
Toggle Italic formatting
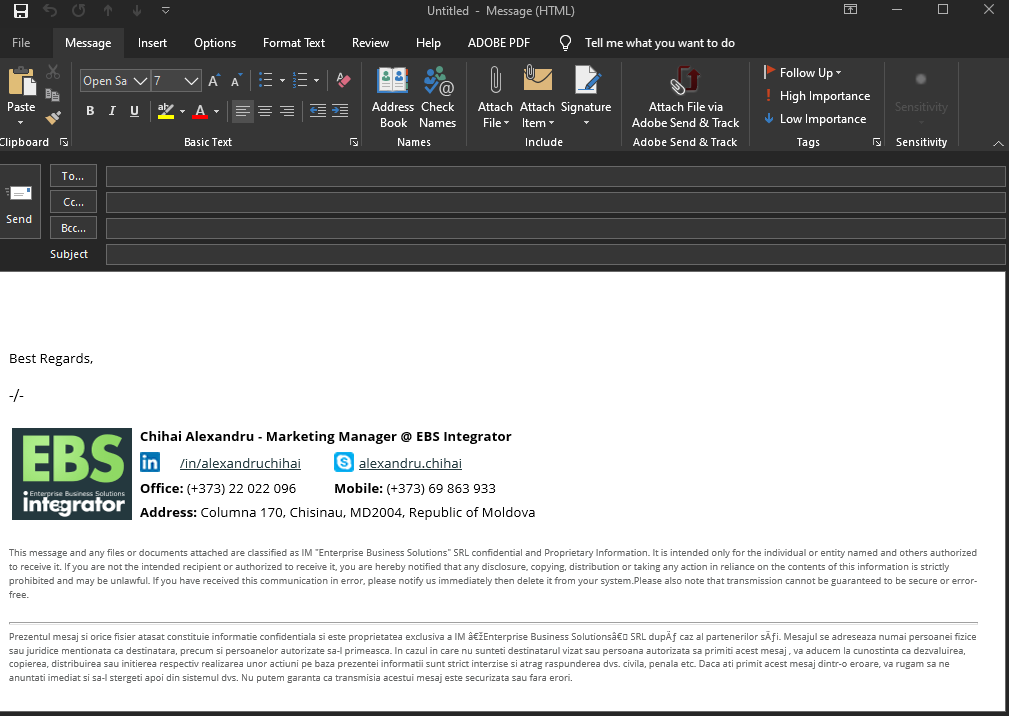point(111,111)
